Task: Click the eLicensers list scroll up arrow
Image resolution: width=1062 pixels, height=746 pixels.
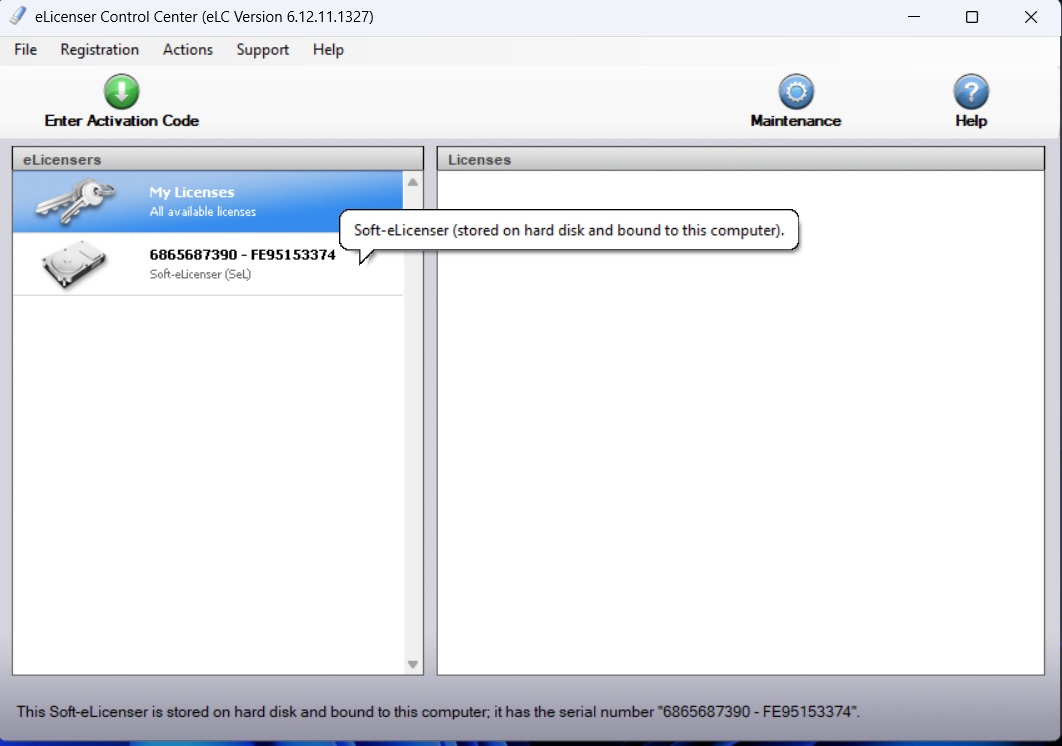Action: pos(412,182)
